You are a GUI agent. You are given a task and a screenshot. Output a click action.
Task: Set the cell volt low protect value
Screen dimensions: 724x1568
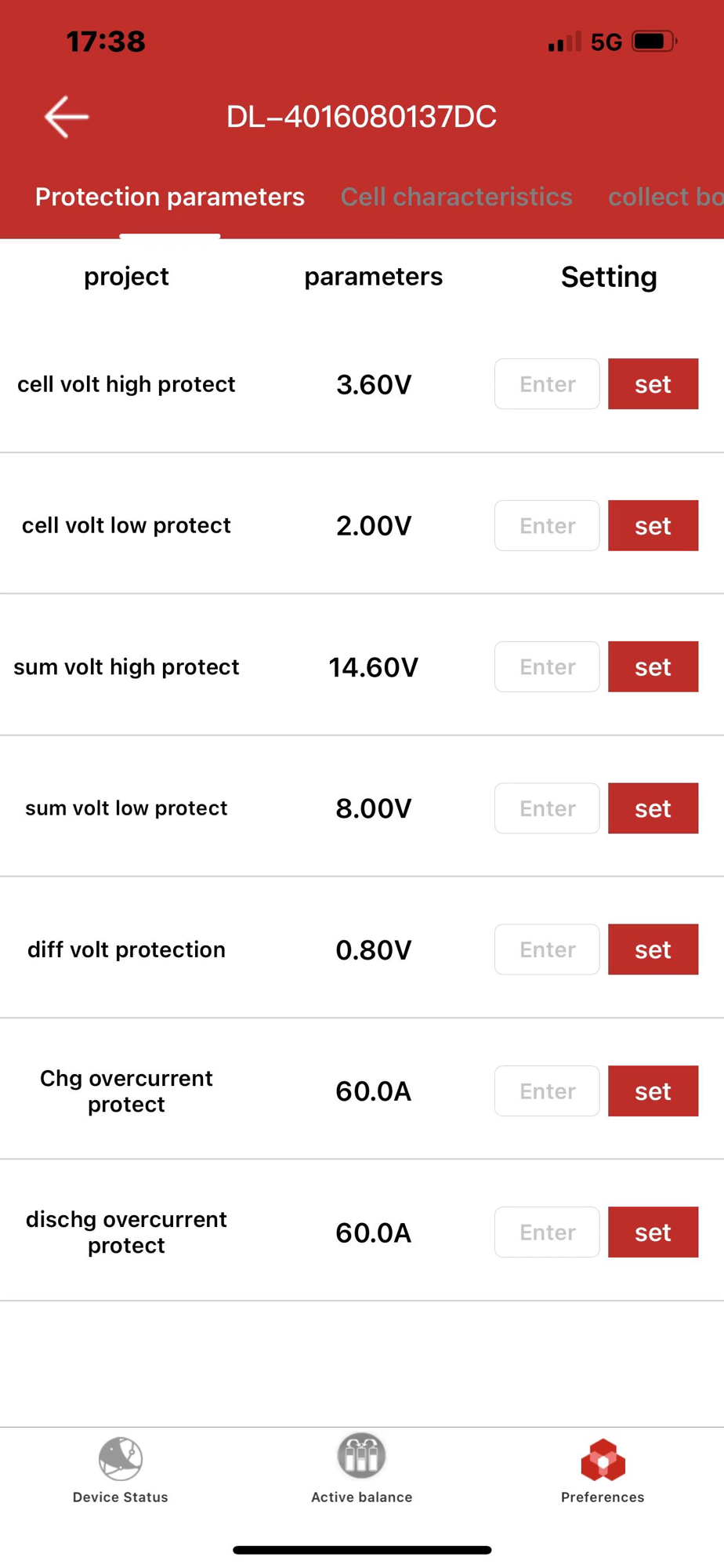point(653,525)
